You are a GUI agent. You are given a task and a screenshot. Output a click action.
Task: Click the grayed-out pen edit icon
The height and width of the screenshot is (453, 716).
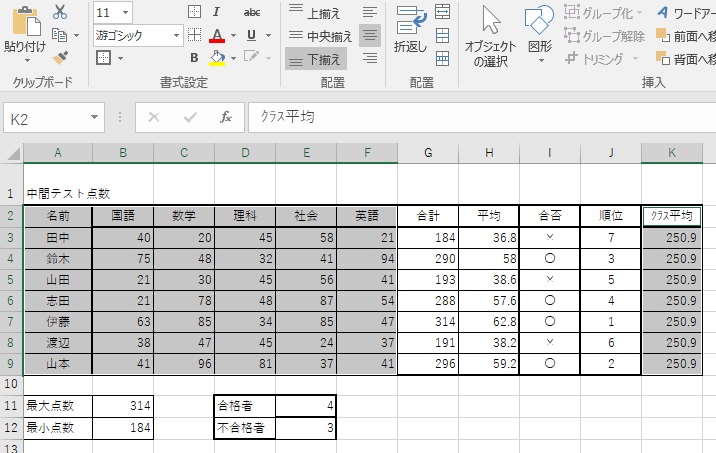tap(251, 57)
